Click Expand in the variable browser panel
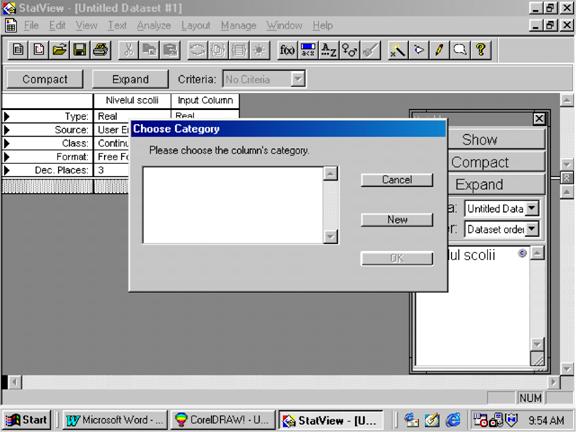The height and width of the screenshot is (432, 576). (x=496, y=184)
